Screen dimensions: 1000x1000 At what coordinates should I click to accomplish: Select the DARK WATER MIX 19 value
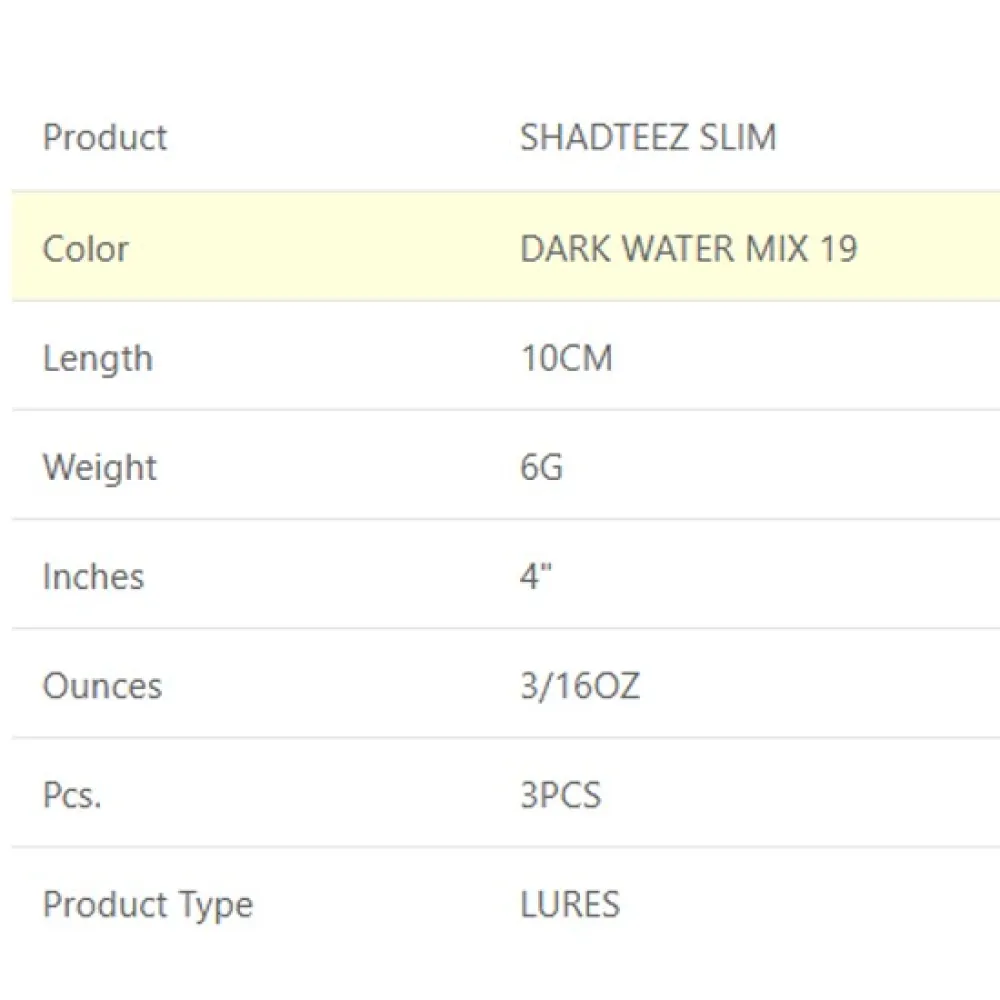tap(688, 248)
